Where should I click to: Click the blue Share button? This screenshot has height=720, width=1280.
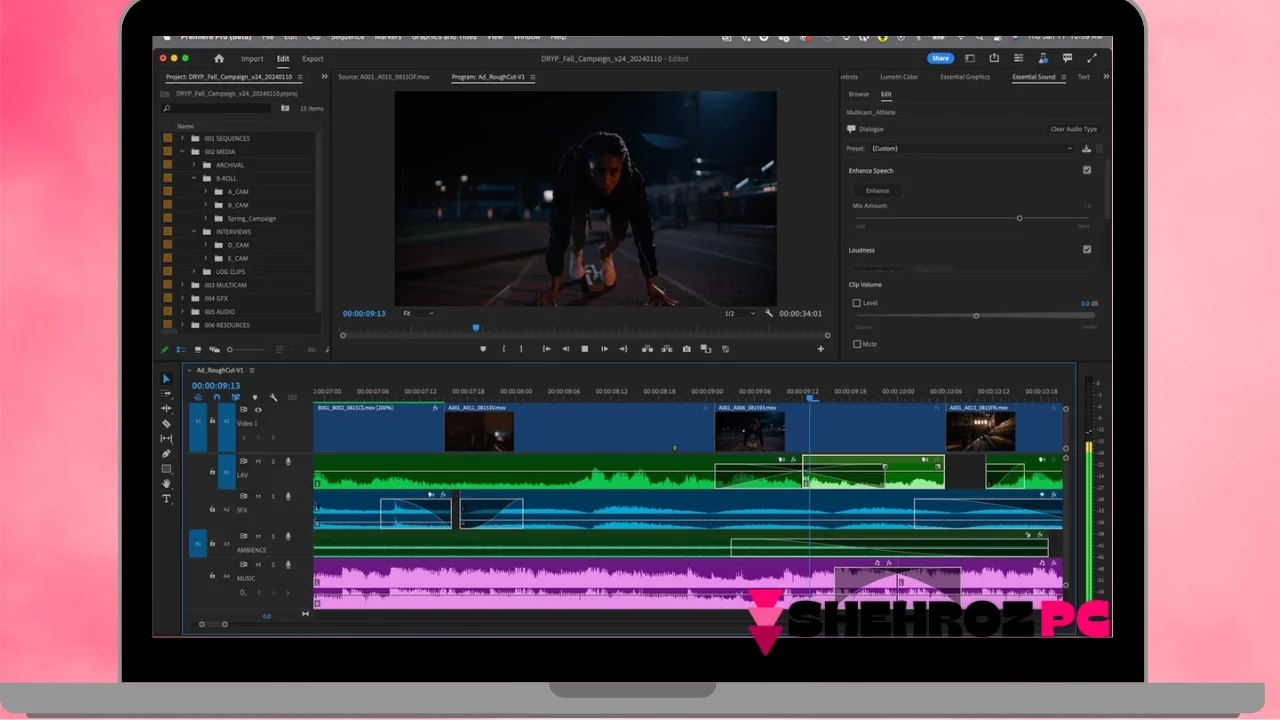(x=940, y=58)
